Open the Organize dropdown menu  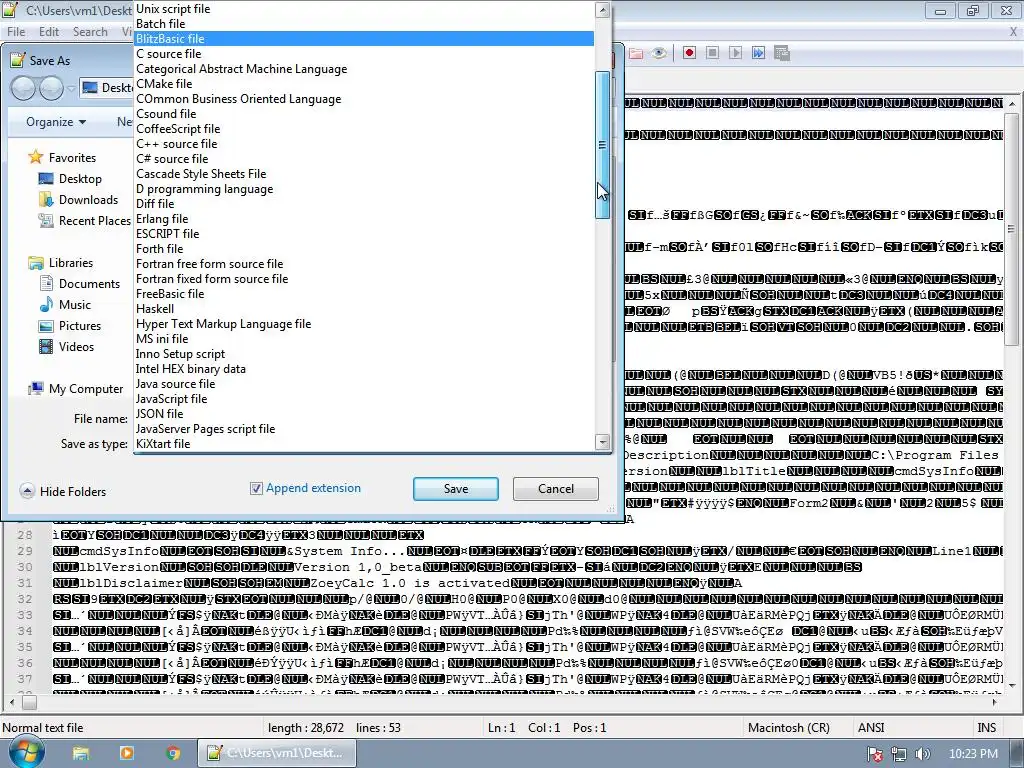click(56, 121)
